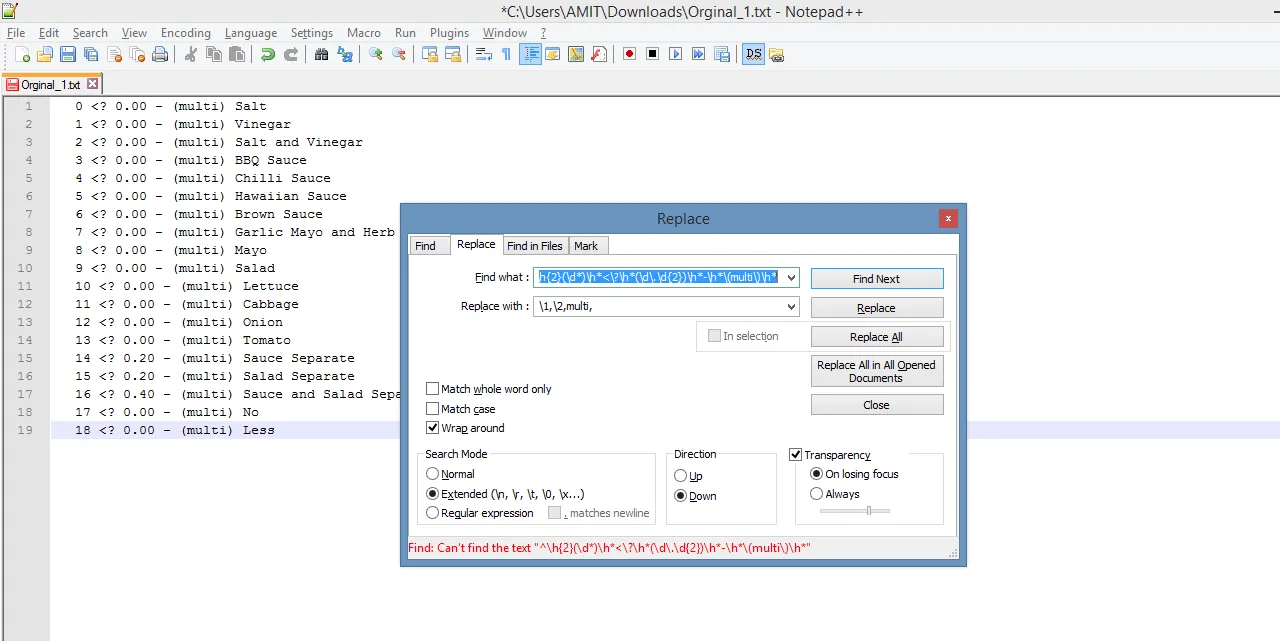
Task: Open the Search menu
Action: tap(90, 33)
